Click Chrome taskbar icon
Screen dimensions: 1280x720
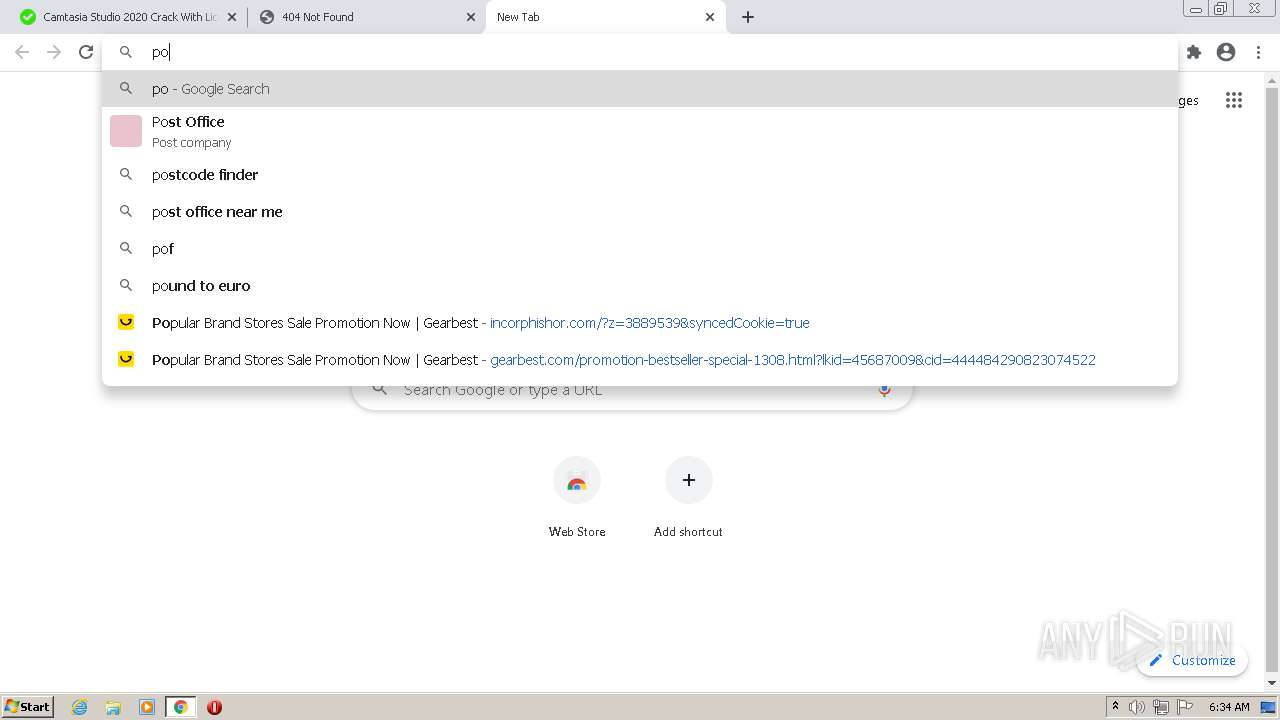click(180, 707)
